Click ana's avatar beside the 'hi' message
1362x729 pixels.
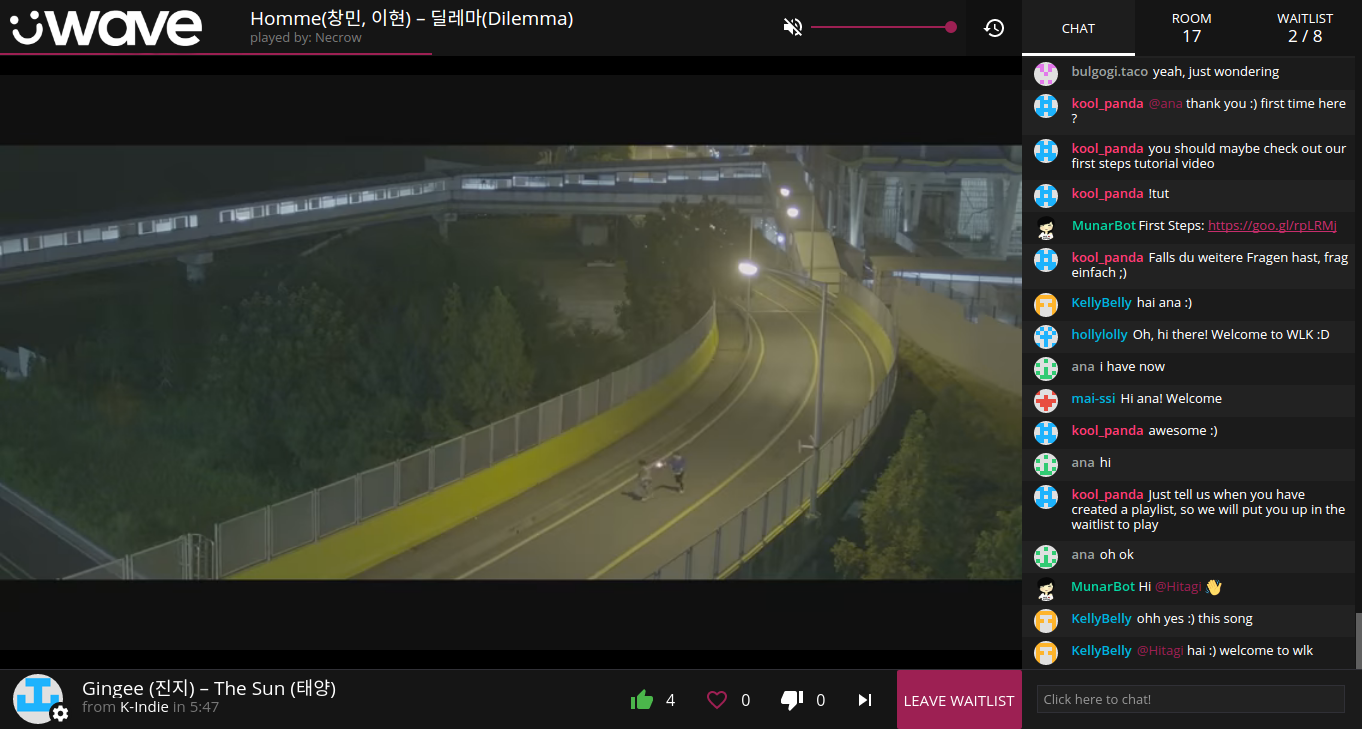pyautogui.click(x=1046, y=464)
